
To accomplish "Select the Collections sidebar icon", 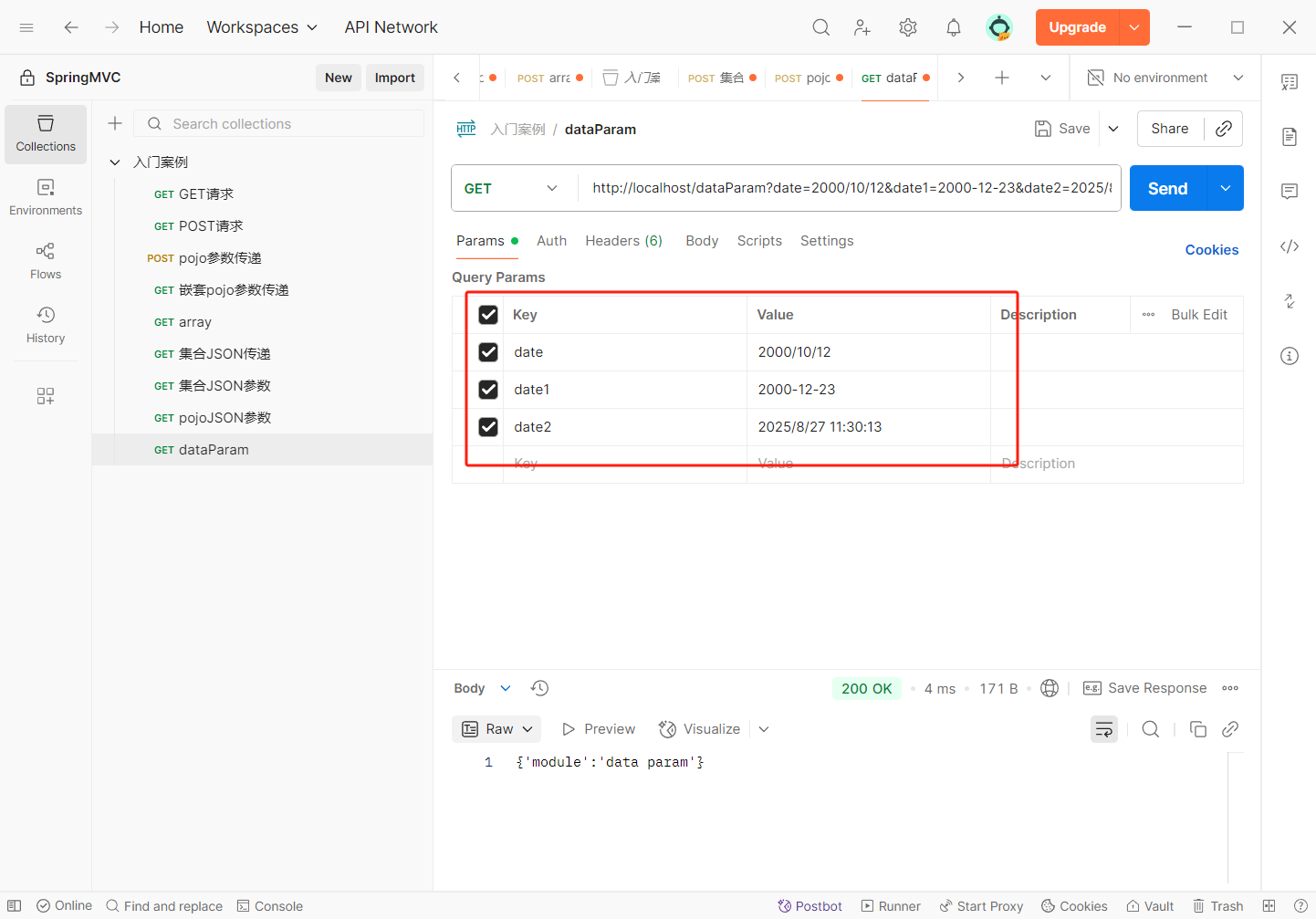I will 46,134.
